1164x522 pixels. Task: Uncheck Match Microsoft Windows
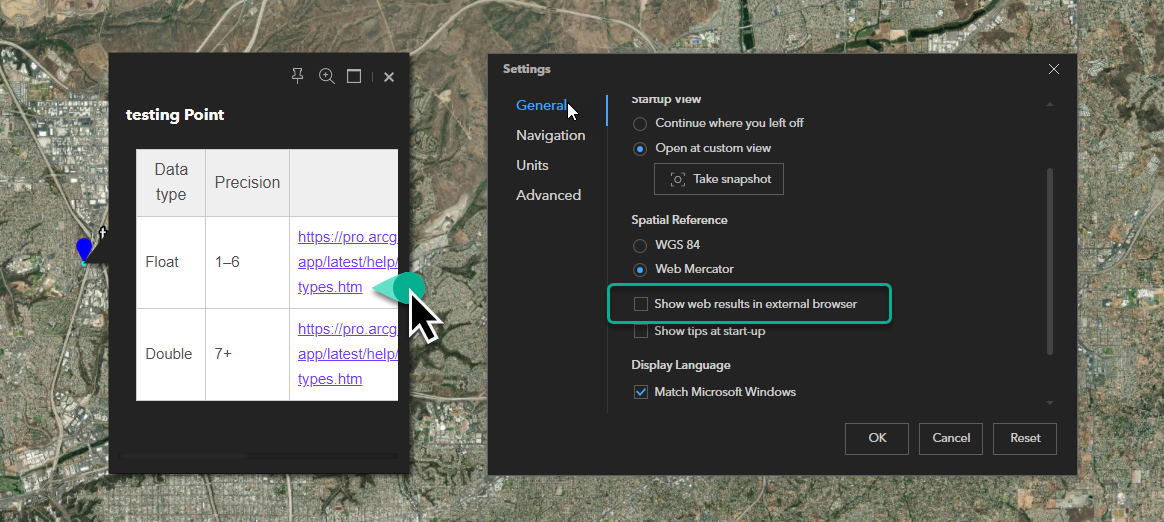(641, 392)
